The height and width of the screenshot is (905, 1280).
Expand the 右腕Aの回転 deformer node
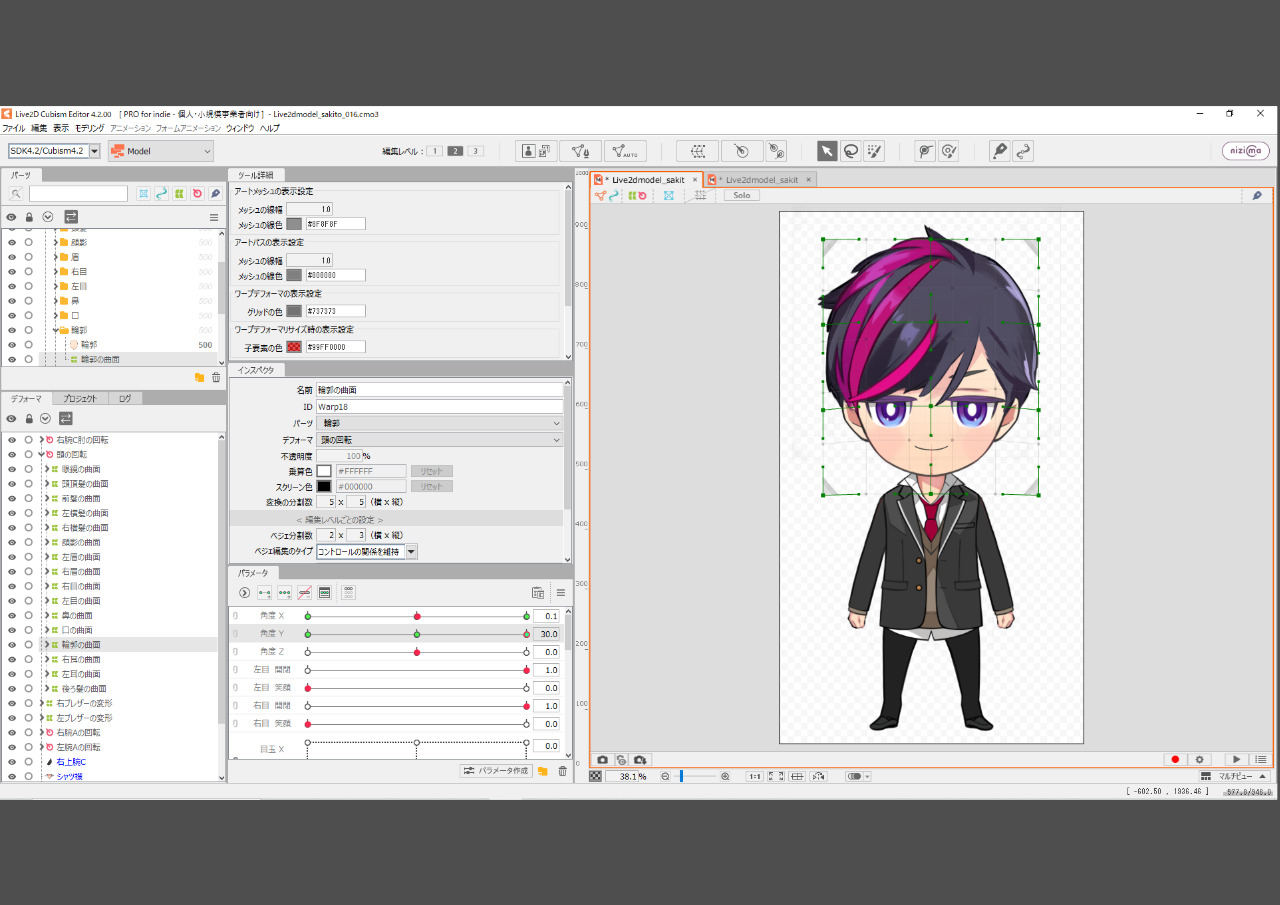coord(41,732)
